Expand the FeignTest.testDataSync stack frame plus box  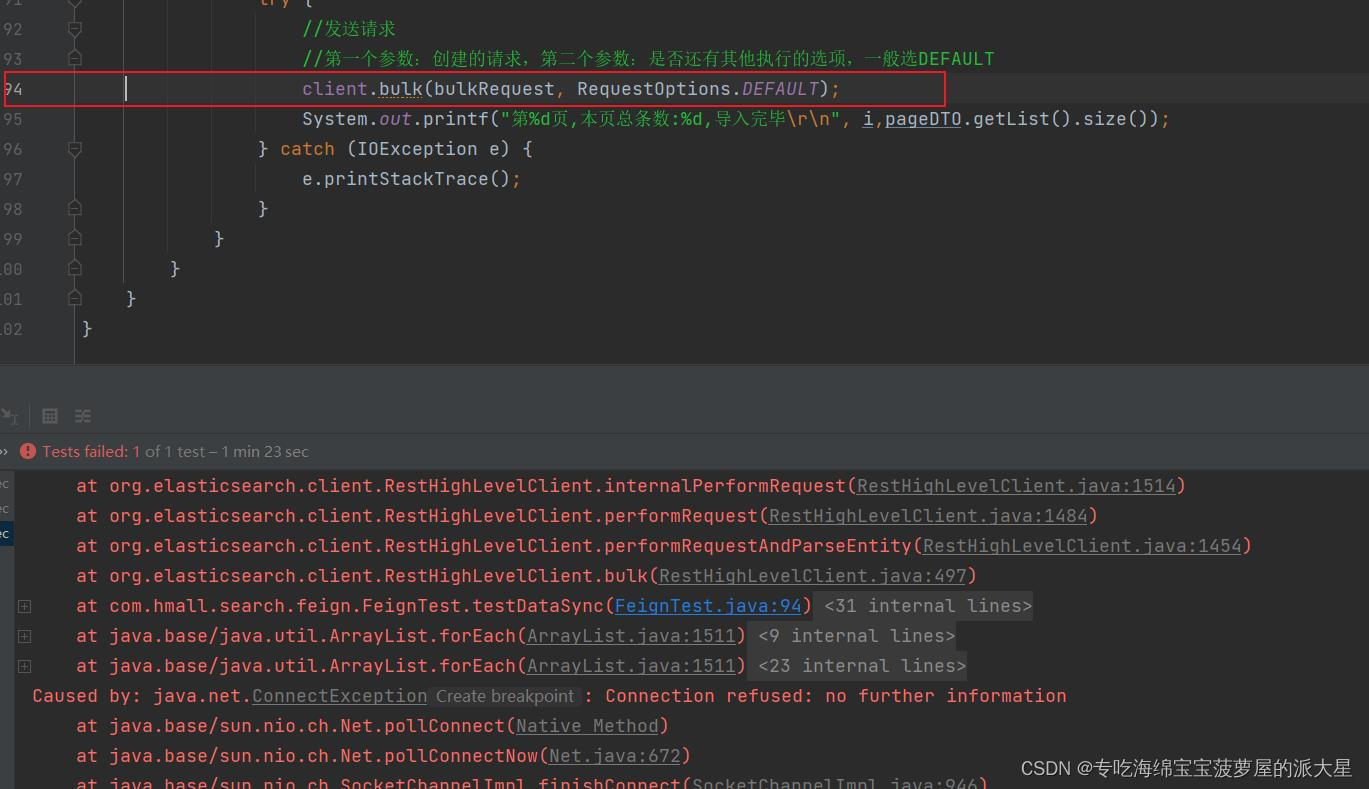(x=25, y=606)
